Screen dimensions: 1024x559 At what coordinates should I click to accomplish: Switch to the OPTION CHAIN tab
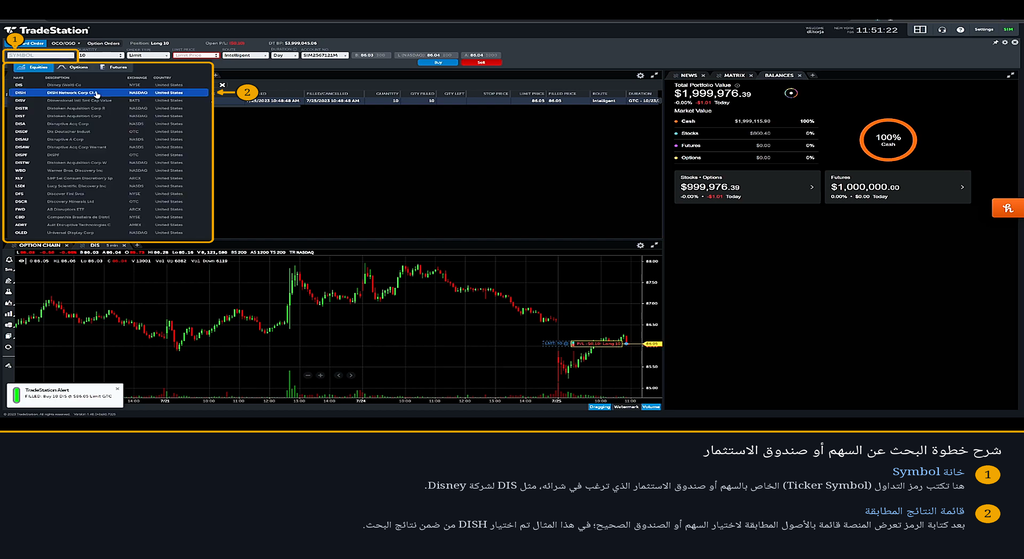(40, 245)
